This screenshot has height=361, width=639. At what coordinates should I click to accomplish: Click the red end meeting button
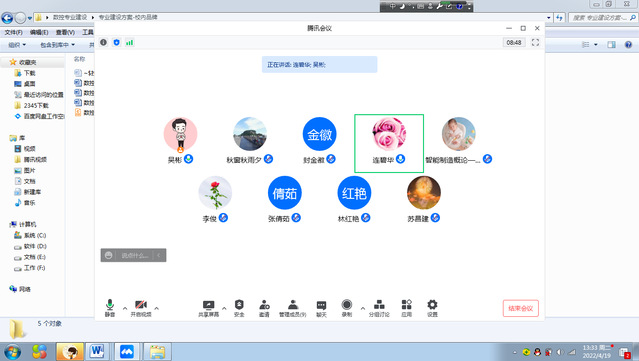click(520, 308)
